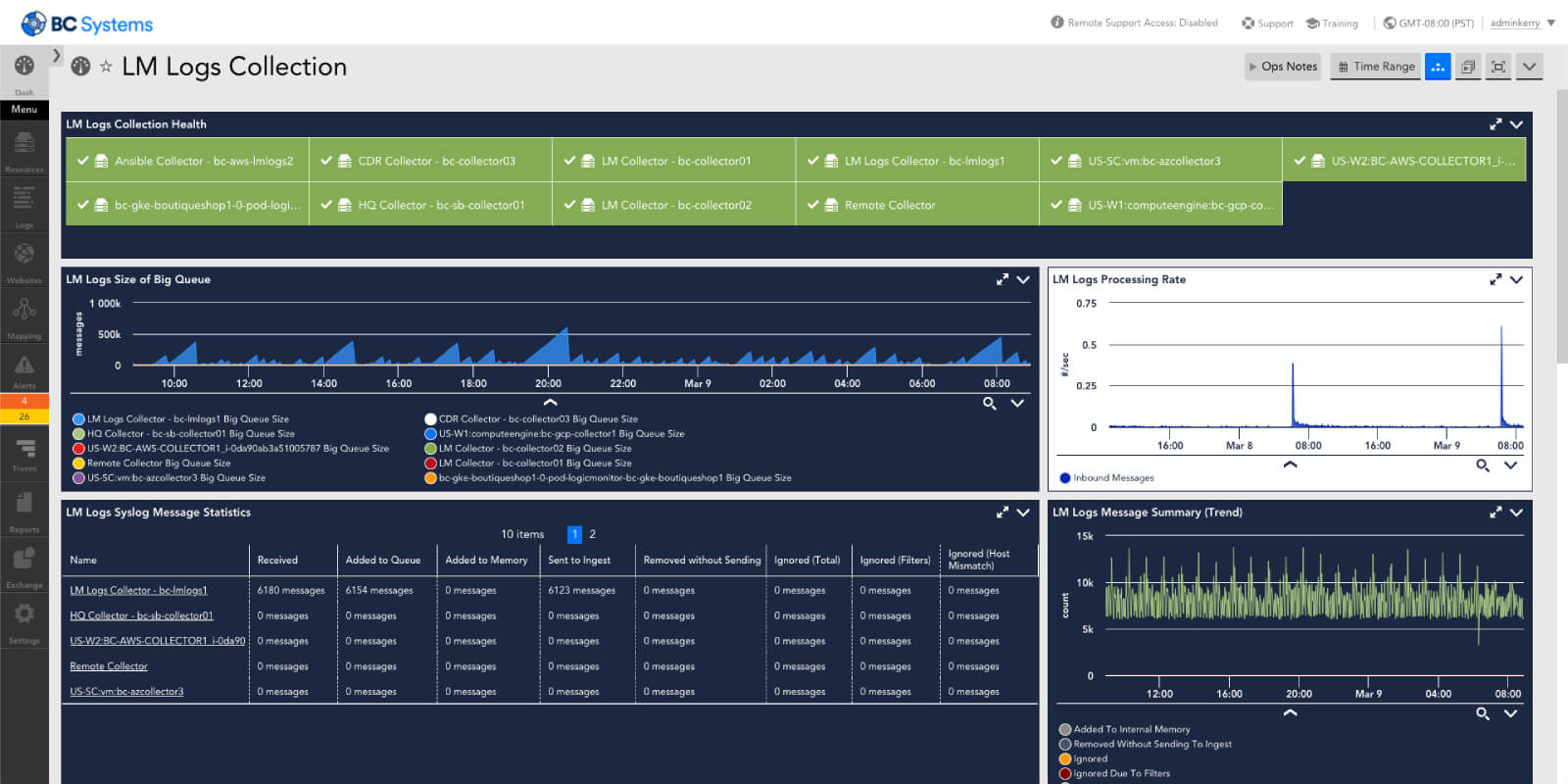This screenshot has height=784, width=1568.
Task: Expand the sidebar with arrow
Action: (x=57, y=56)
